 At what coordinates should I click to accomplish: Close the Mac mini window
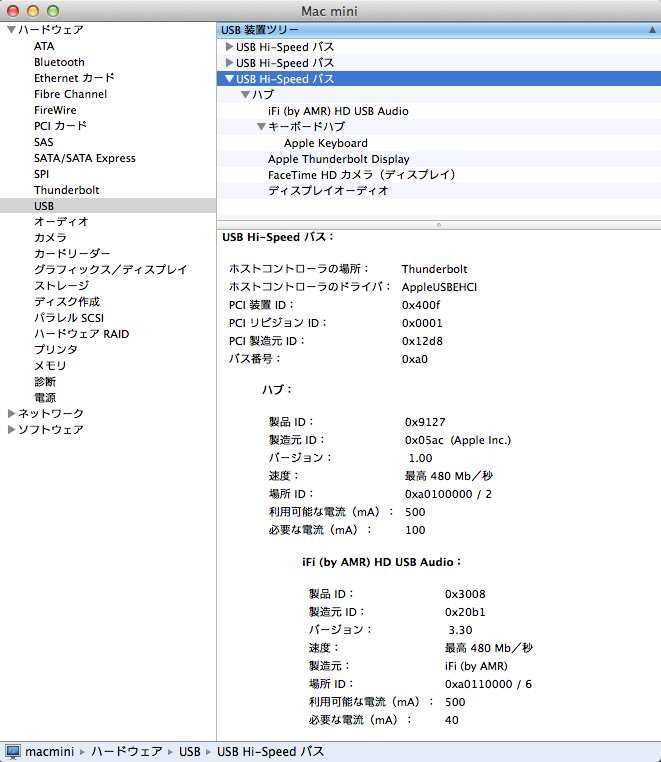13,11
